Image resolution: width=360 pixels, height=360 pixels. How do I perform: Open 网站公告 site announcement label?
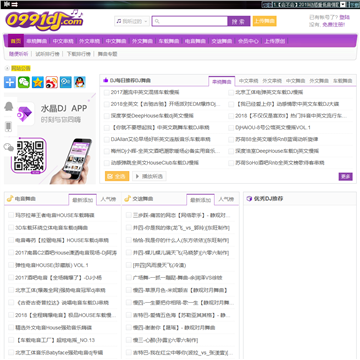pyautogui.click(x=21, y=69)
